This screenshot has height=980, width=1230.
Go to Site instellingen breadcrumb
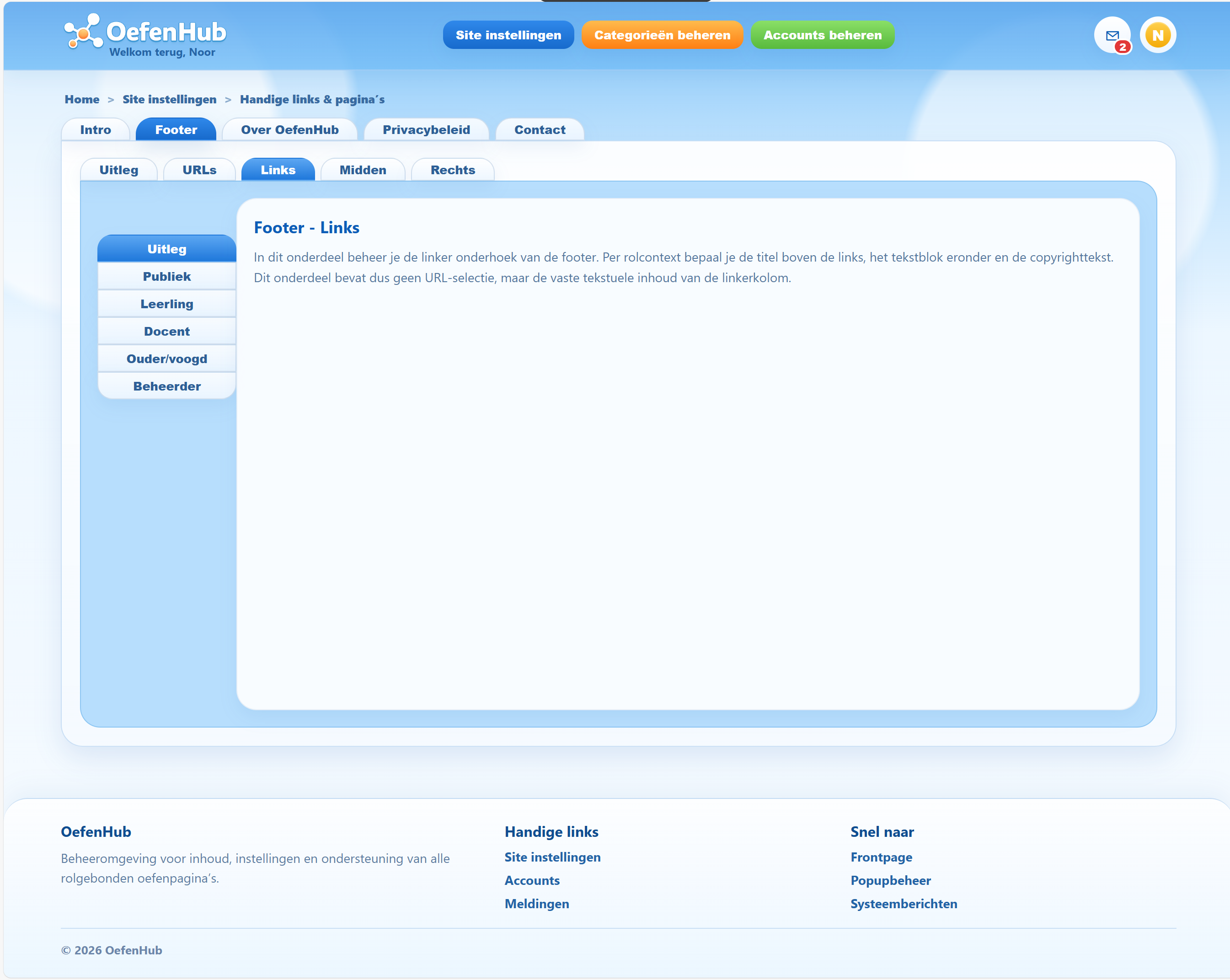[170, 99]
